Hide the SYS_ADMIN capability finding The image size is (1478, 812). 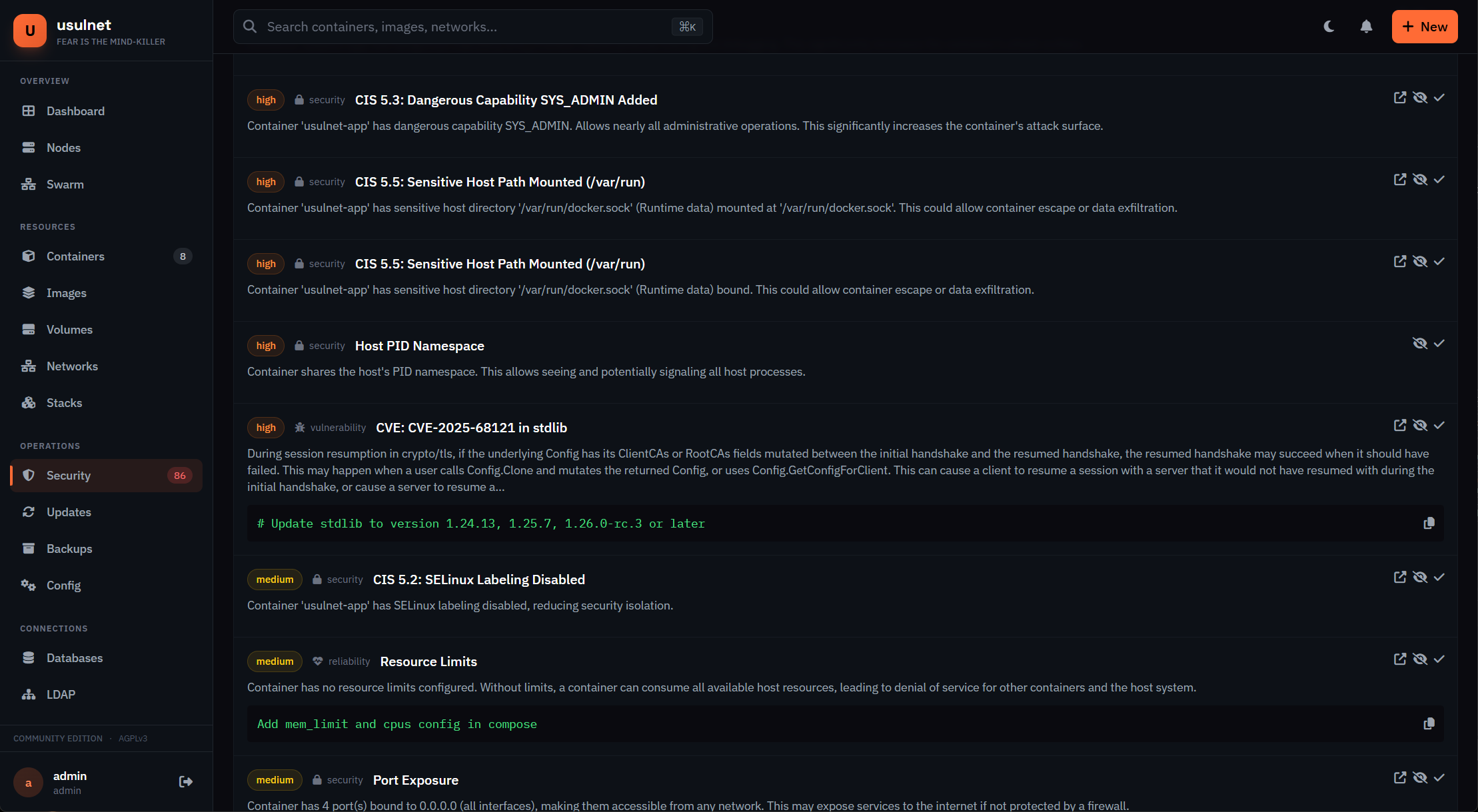point(1421,97)
